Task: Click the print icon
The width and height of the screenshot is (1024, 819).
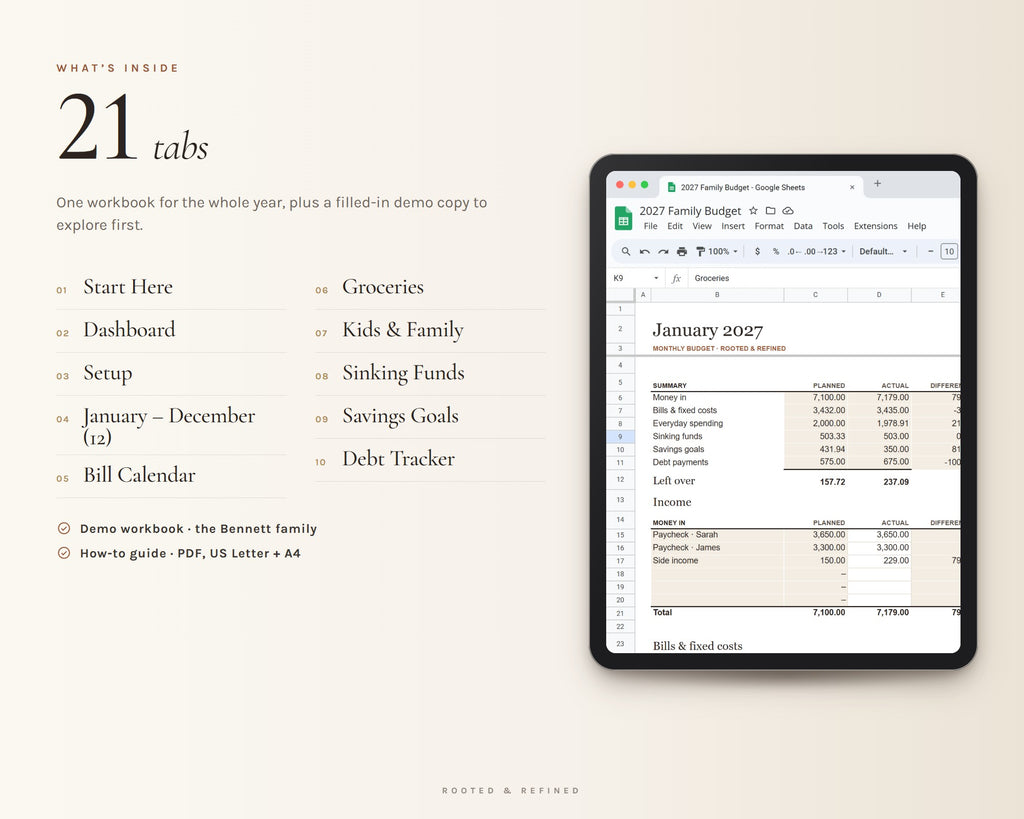Action: click(682, 251)
